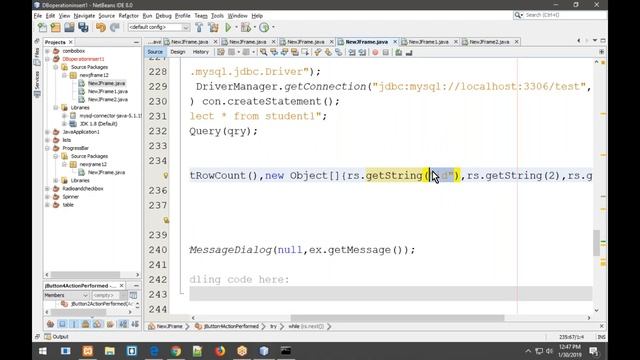Select the mysql-connector-java library node
Viewport: 640px width, 360px height.
pyautogui.click(x=106, y=116)
